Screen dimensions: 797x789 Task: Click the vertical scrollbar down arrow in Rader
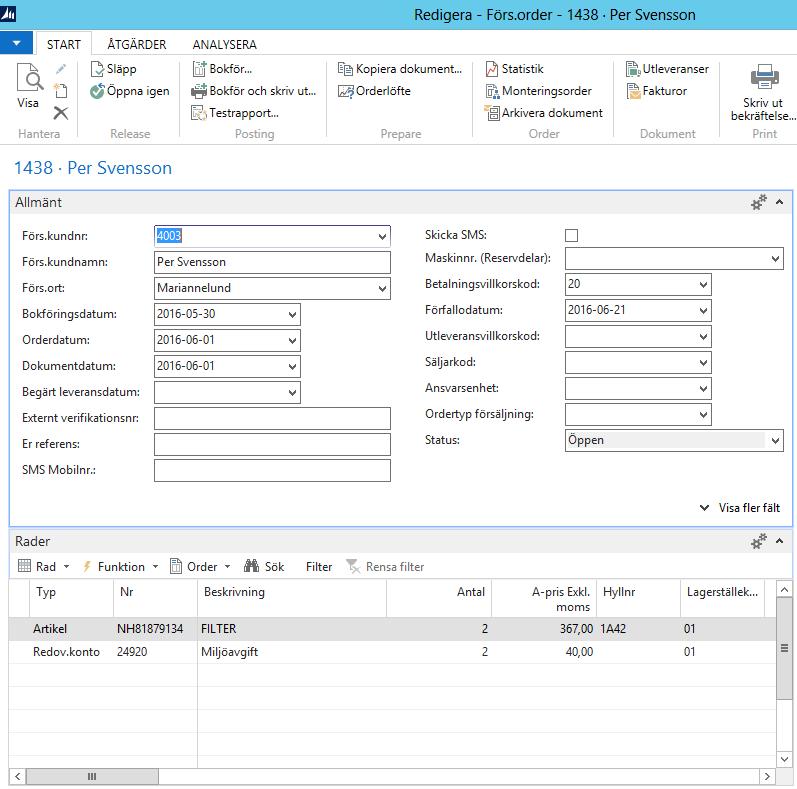784,759
